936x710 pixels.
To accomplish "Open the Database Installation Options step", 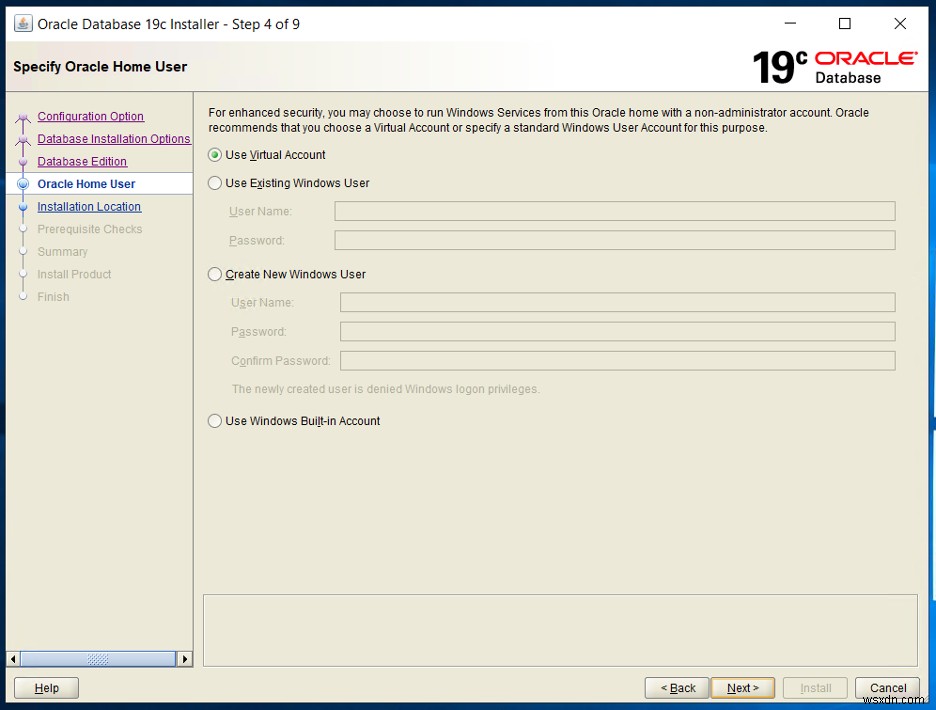I will 113,139.
